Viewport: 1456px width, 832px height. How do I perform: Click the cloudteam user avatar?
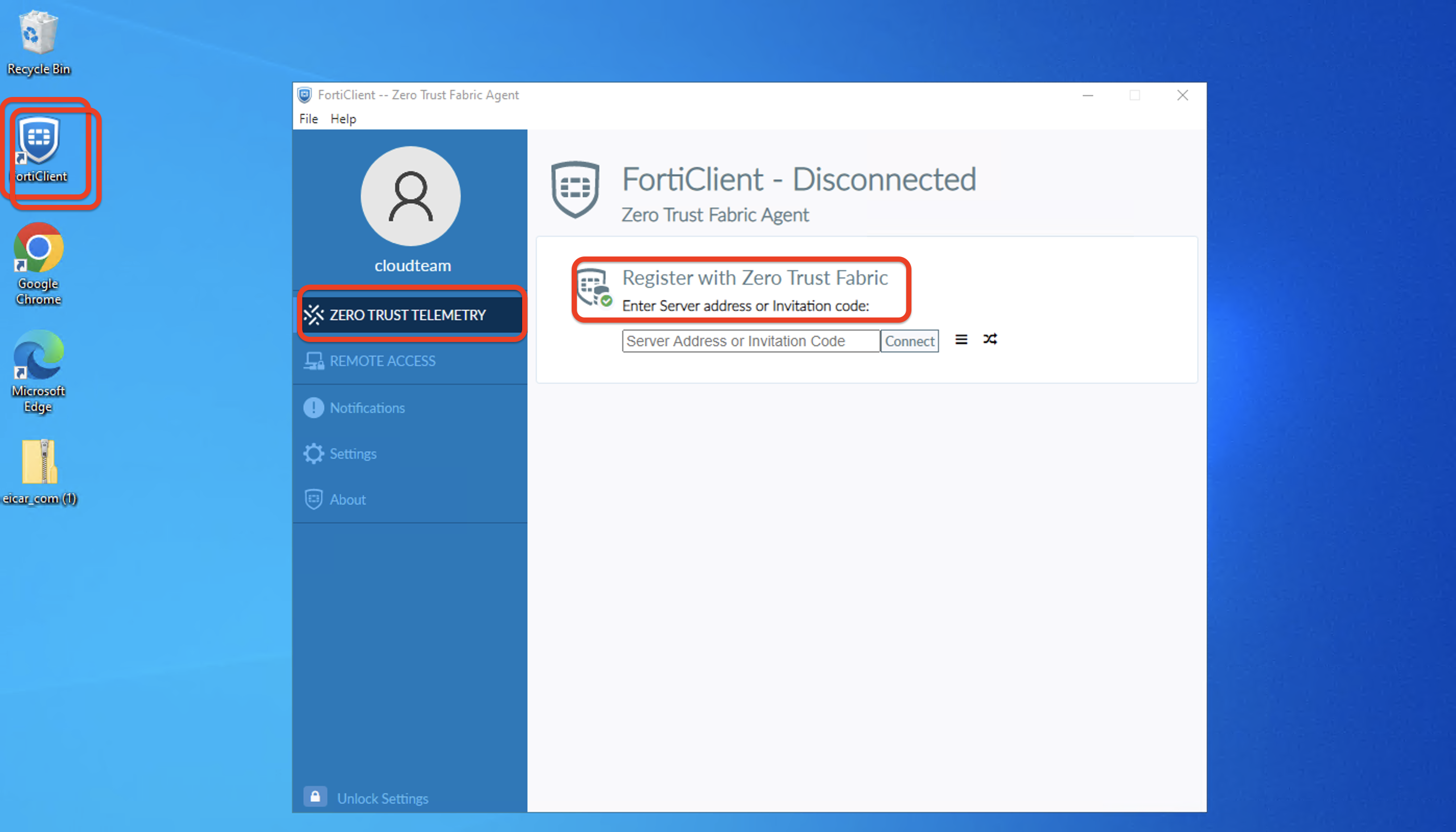[x=411, y=196]
